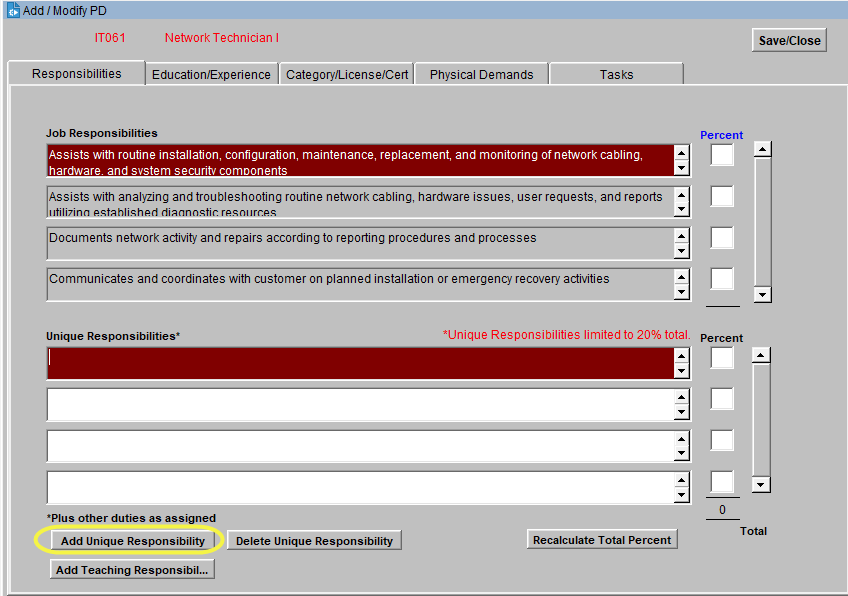Click Add Teaching Responsibil... button

(132, 569)
